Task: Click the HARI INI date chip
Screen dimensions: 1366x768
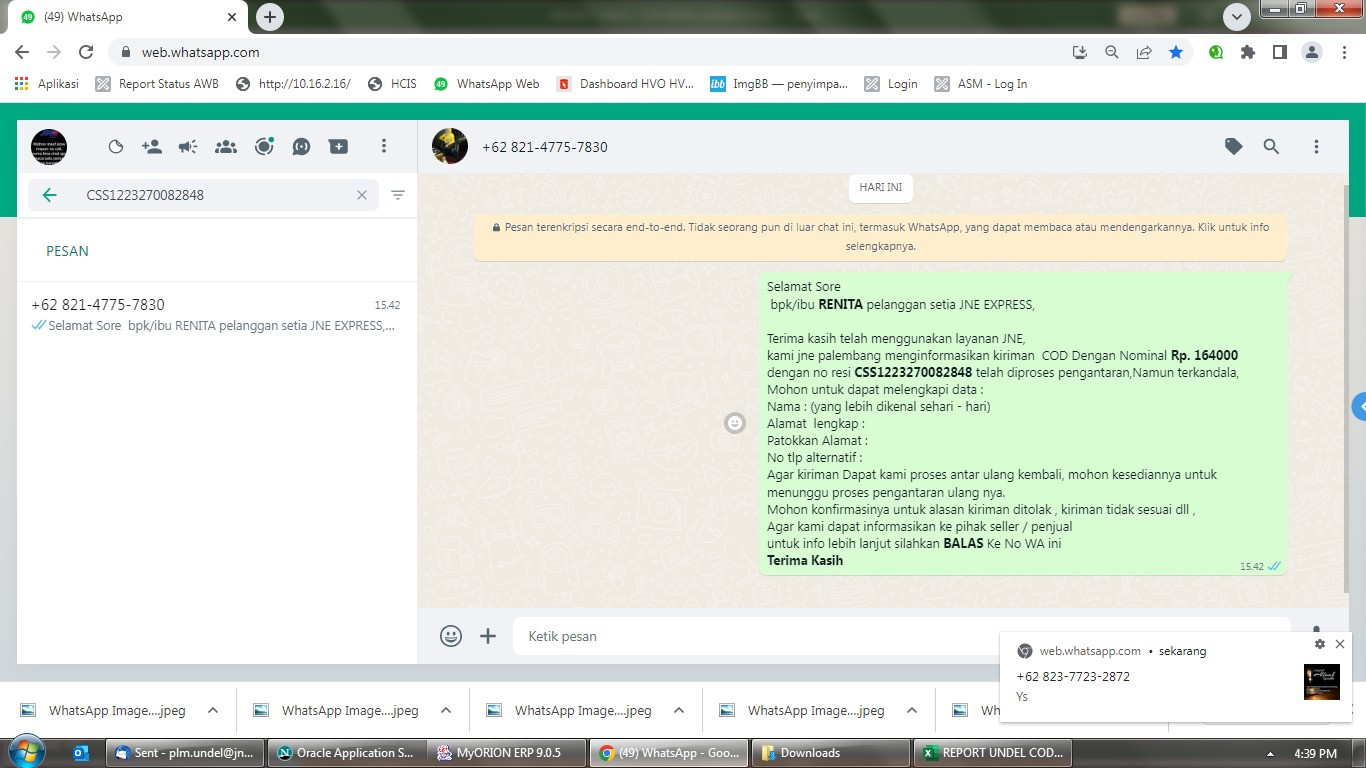Action: point(880,187)
